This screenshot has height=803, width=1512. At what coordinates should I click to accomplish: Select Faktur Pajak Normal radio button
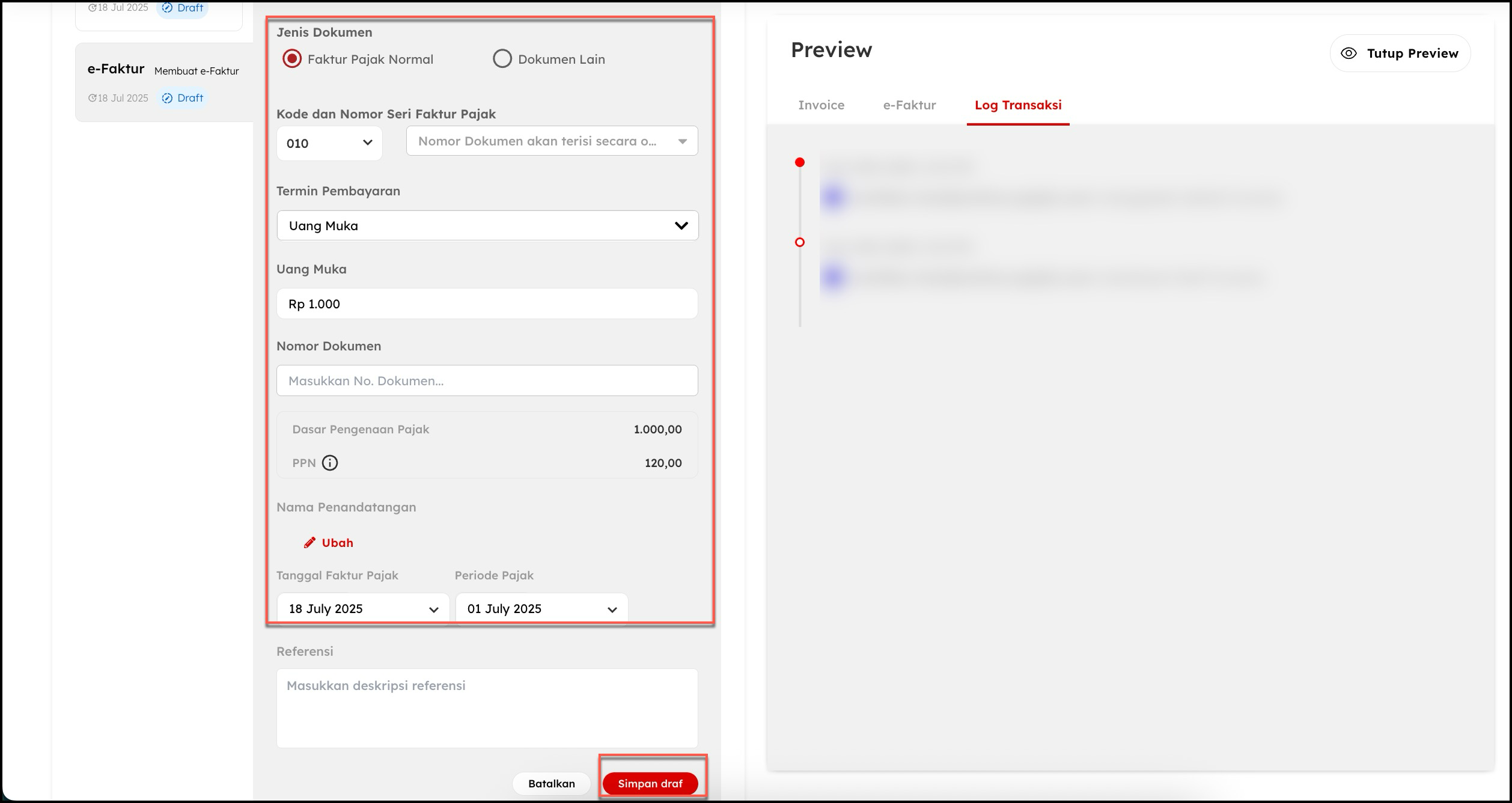[x=292, y=59]
